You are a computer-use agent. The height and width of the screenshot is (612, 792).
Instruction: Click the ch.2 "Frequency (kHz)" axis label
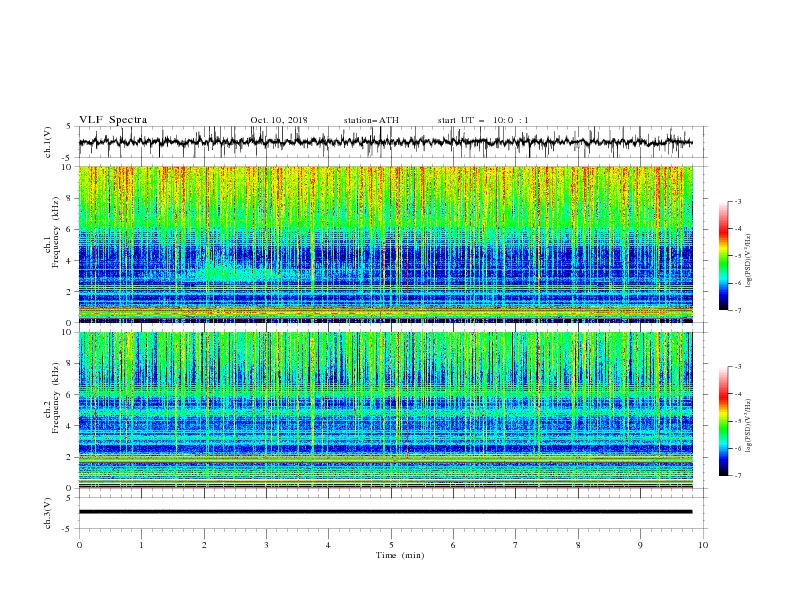tap(56, 398)
